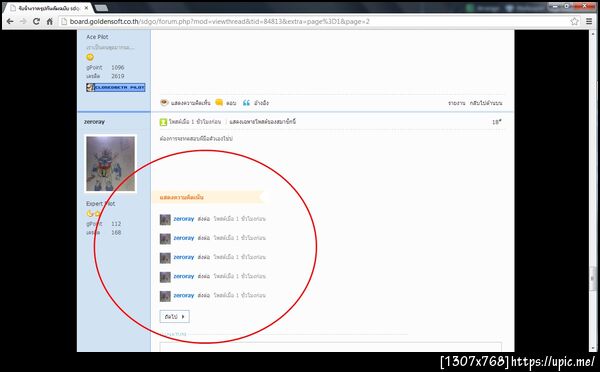The height and width of the screenshot is (372, 600).
Task: Click รายงาน report link
Action: pyautogui.click(x=457, y=103)
